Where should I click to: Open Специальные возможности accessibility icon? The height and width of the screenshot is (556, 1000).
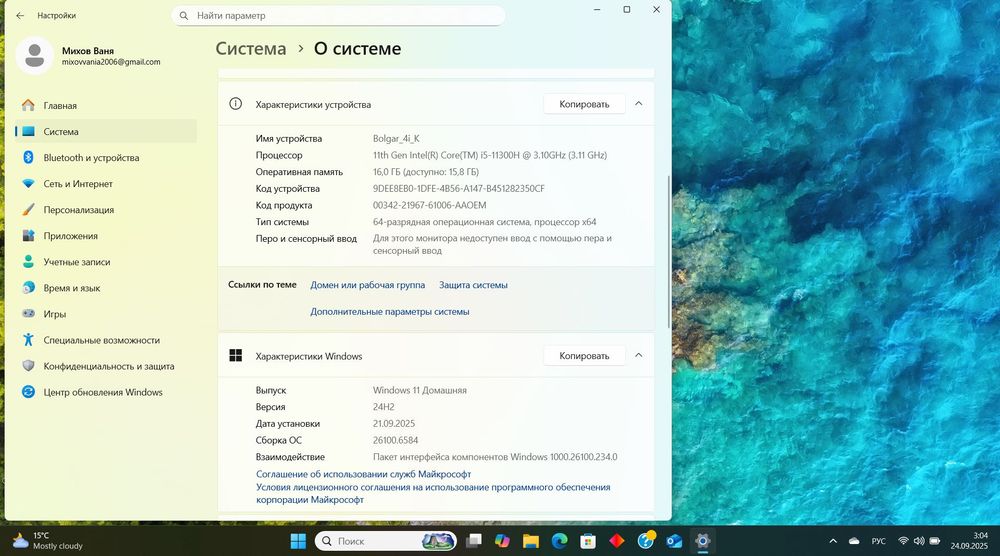point(28,340)
